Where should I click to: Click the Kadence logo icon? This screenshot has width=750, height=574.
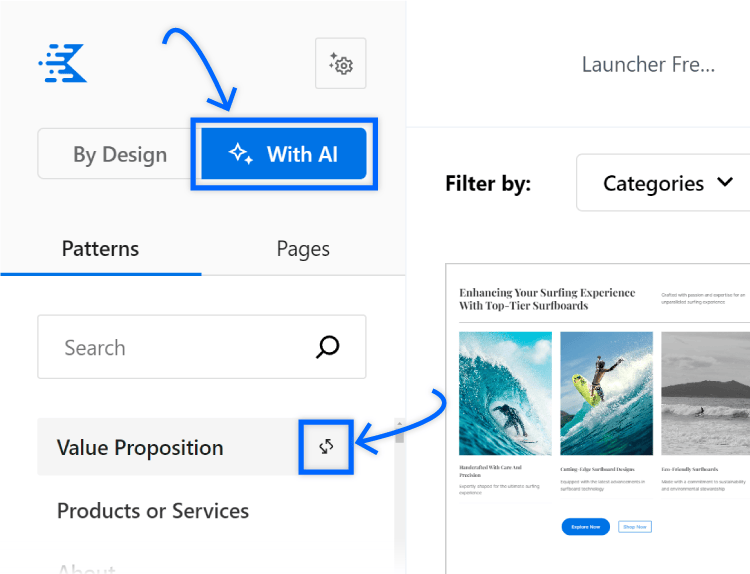63,63
